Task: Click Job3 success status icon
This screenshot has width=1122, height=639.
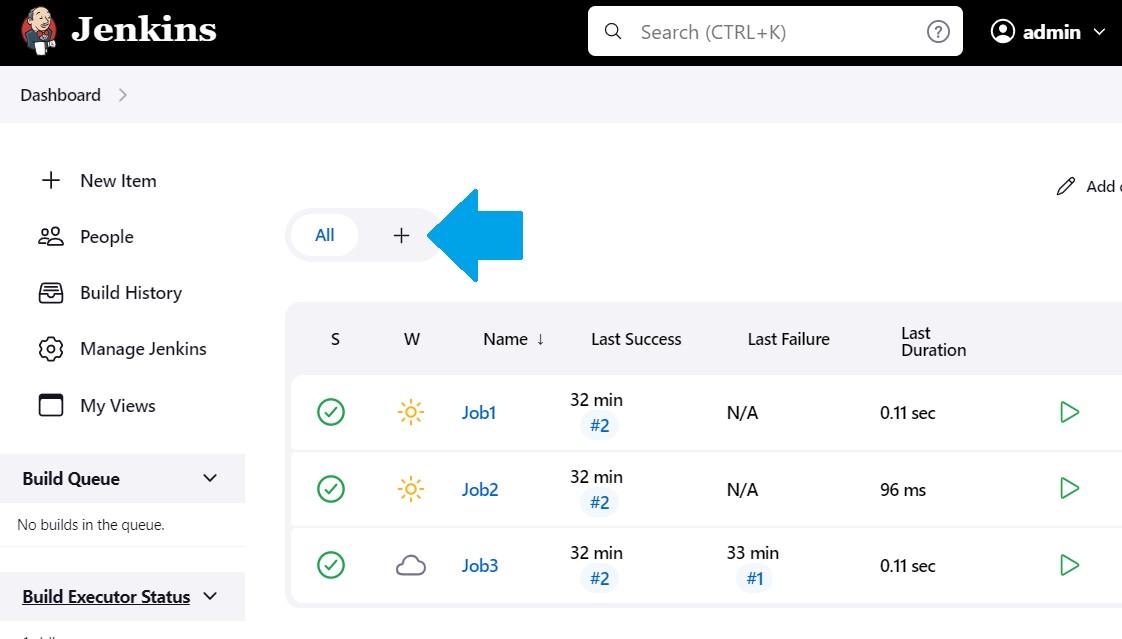Action: click(x=331, y=565)
